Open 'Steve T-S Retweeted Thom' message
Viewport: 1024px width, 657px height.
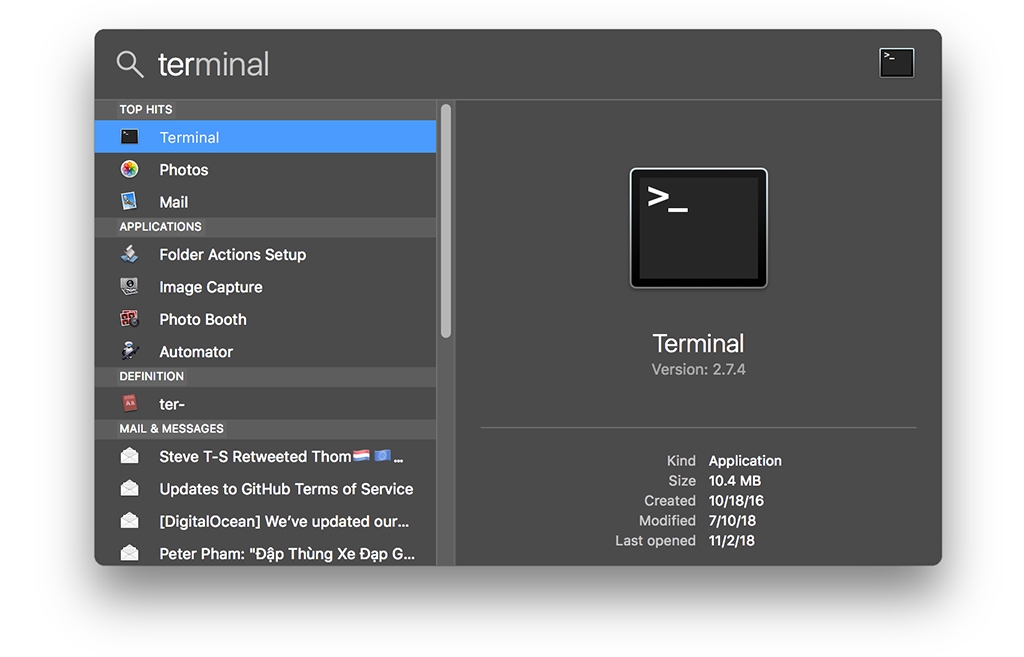(x=265, y=456)
